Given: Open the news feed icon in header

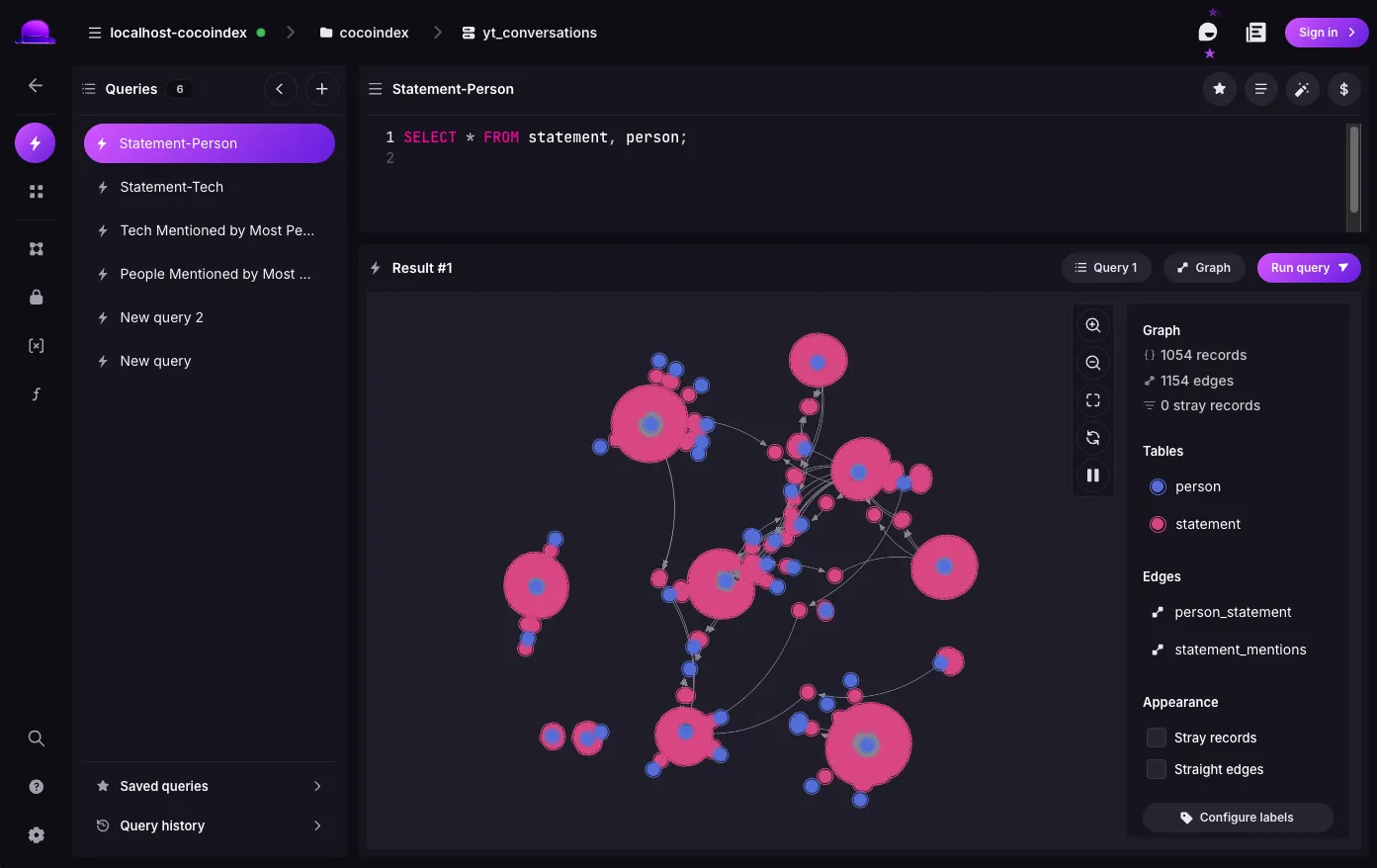Looking at the screenshot, I should 1256,33.
